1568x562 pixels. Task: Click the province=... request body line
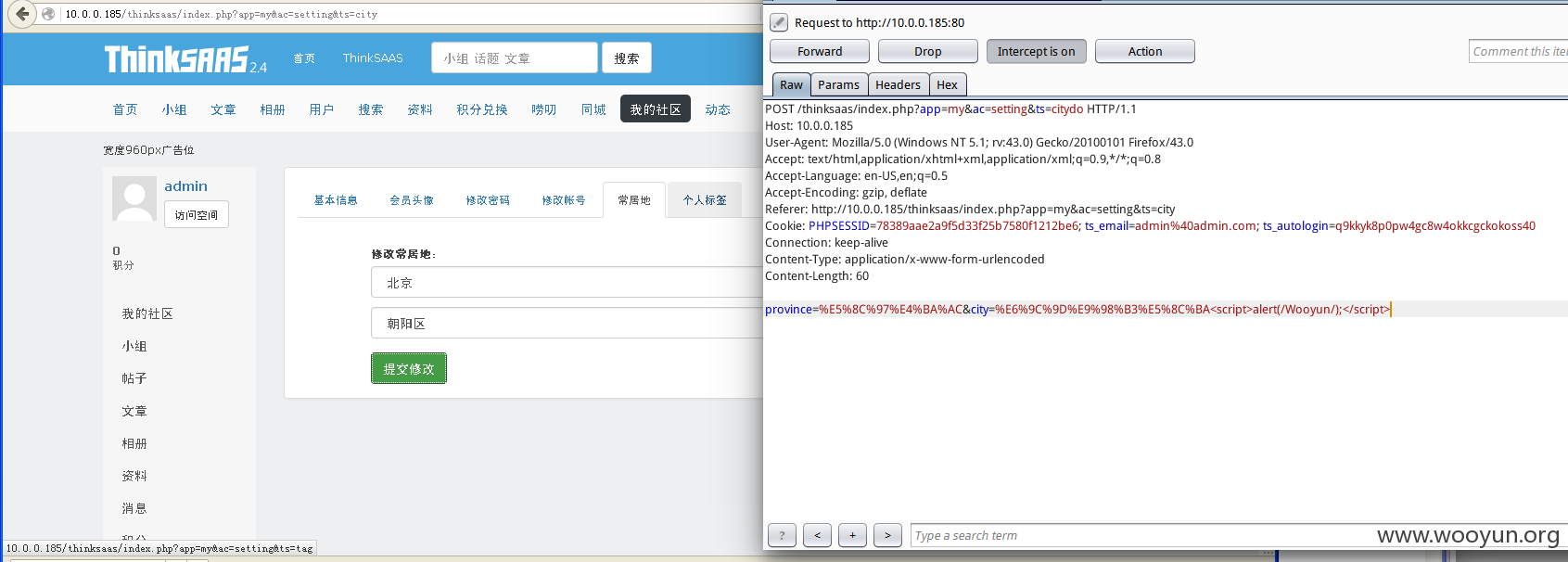pos(1077,310)
